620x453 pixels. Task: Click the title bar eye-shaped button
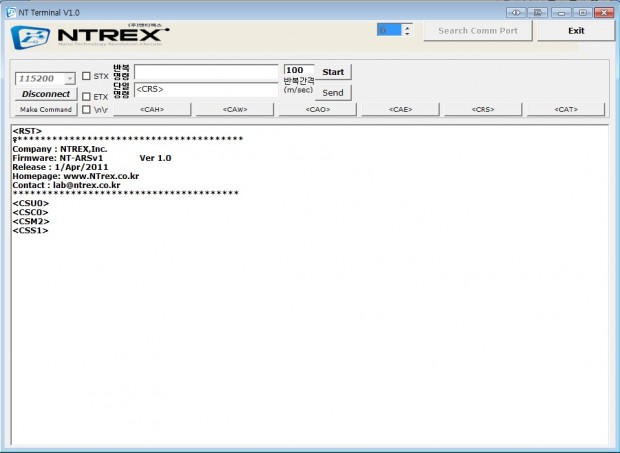[516, 13]
